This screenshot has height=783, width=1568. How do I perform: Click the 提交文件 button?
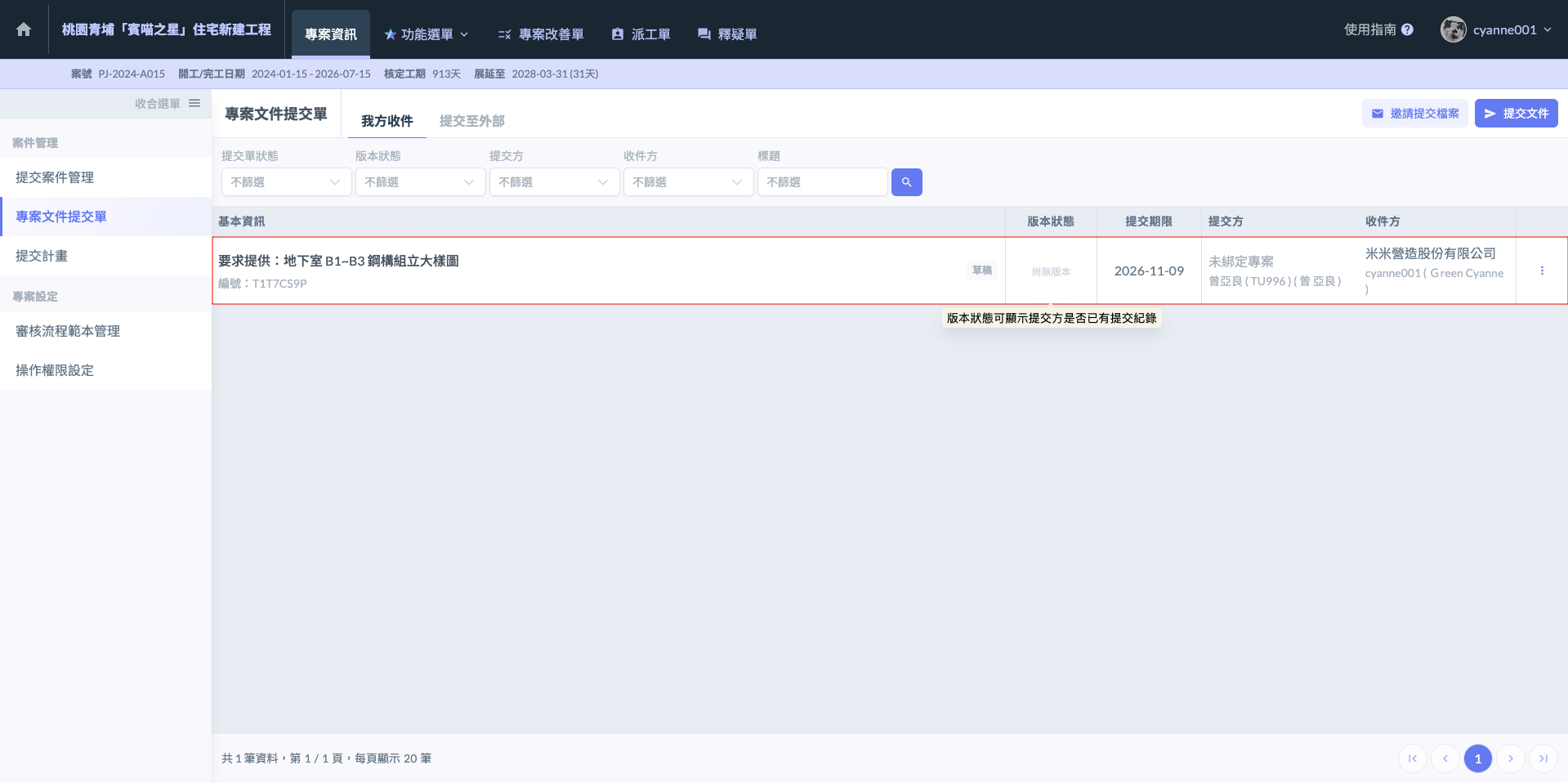1517,114
